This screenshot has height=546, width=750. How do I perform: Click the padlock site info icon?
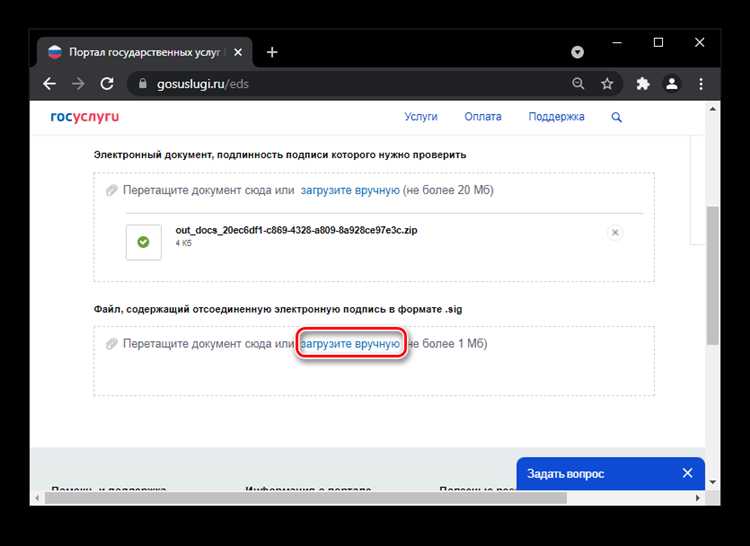click(143, 84)
